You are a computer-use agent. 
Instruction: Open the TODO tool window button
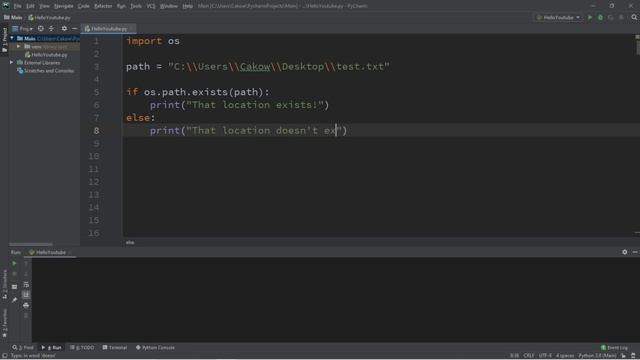pyautogui.click(x=82, y=348)
